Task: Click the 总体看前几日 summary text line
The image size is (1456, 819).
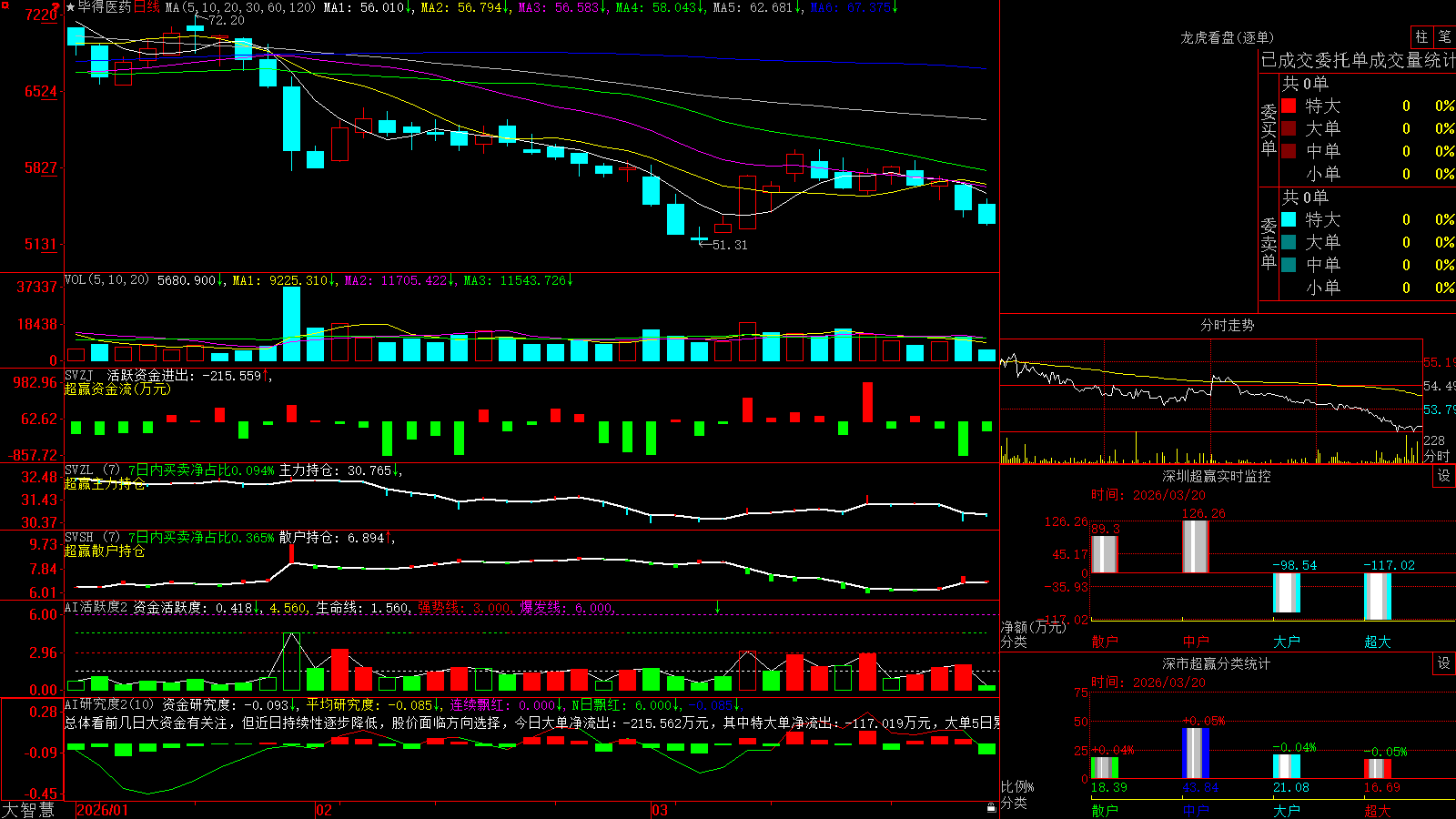Action: pyautogui.click(x=531, y=723)
